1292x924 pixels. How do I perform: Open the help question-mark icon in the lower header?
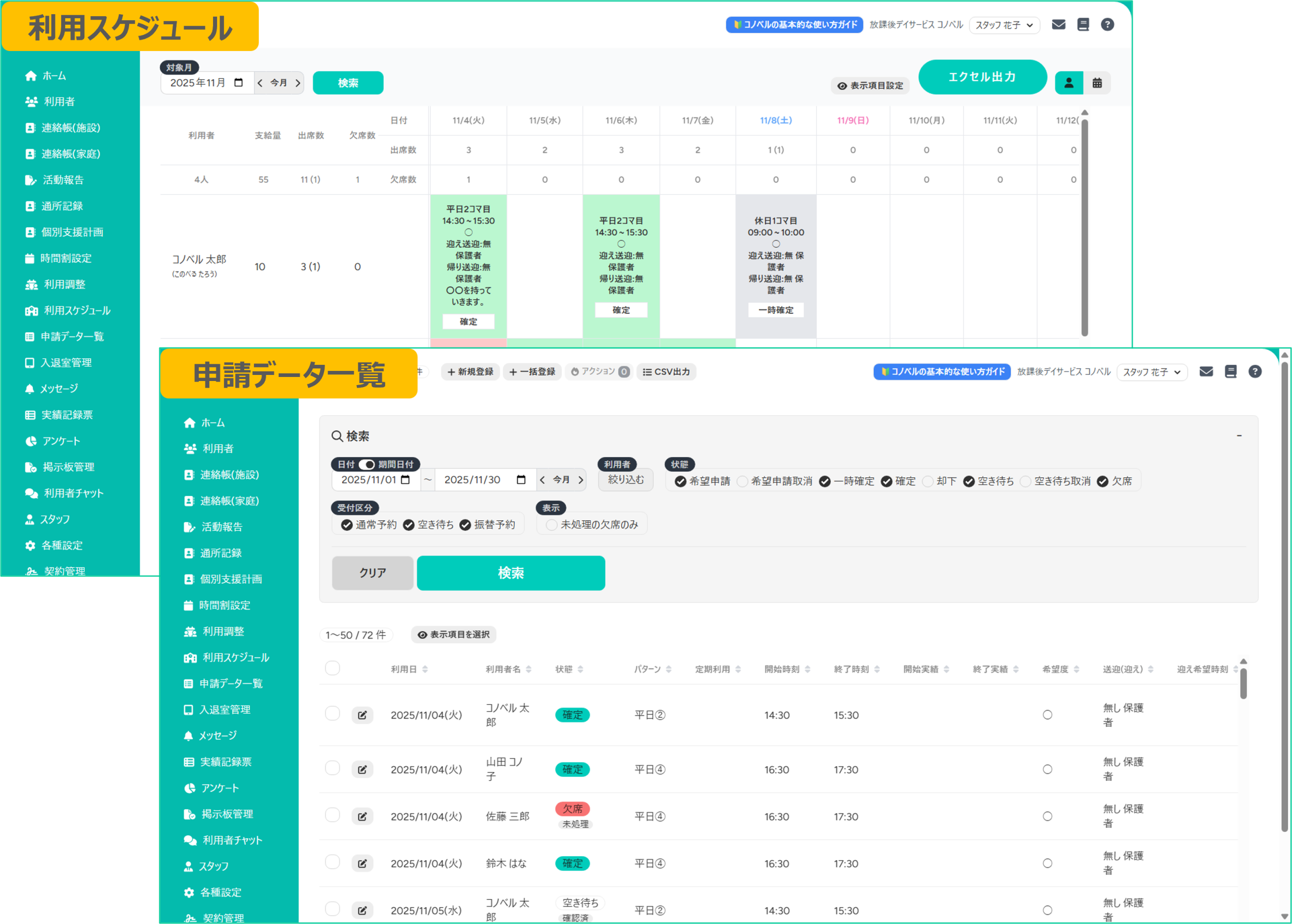[x=1255, y=371]
